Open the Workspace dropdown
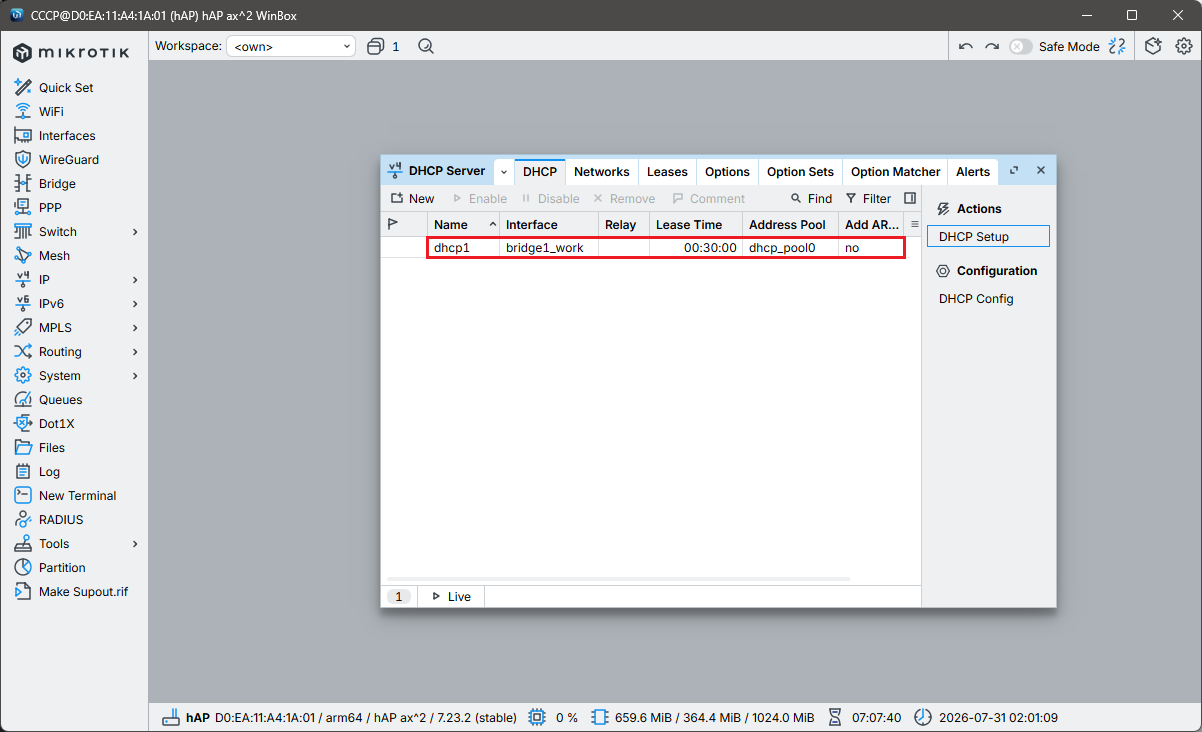 click(x=291, y=46)
